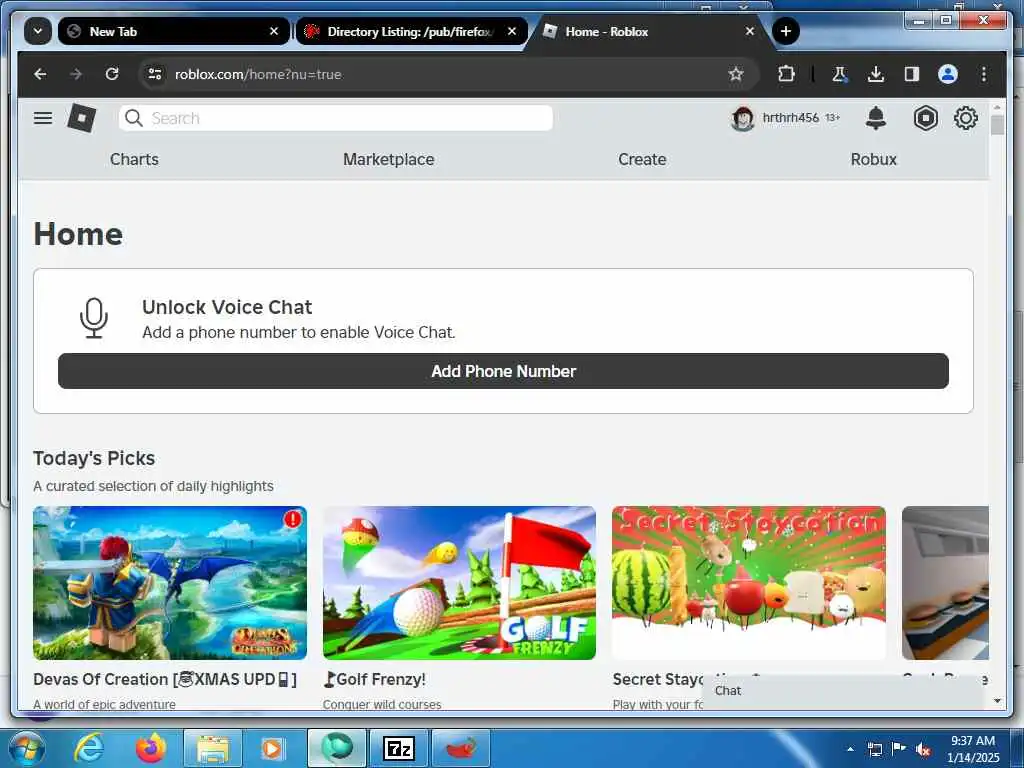
Task: Click the muted volume tray icon
Action: tap(923, 749)
